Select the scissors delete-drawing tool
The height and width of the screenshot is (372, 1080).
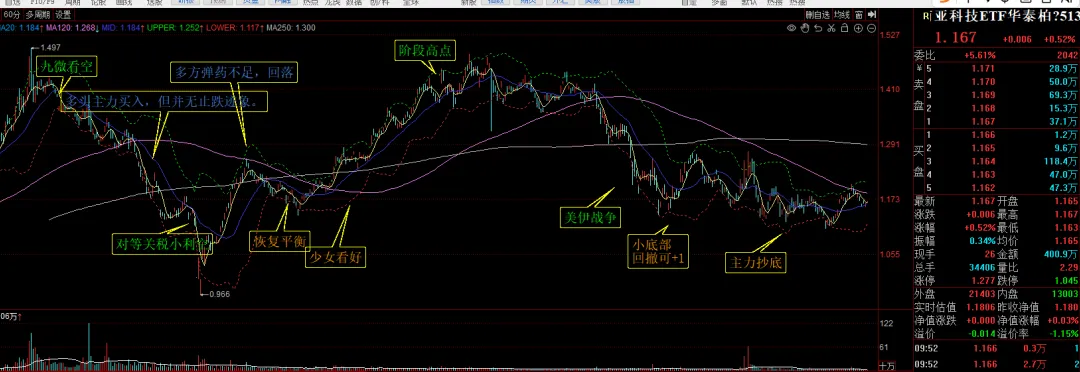831,28
